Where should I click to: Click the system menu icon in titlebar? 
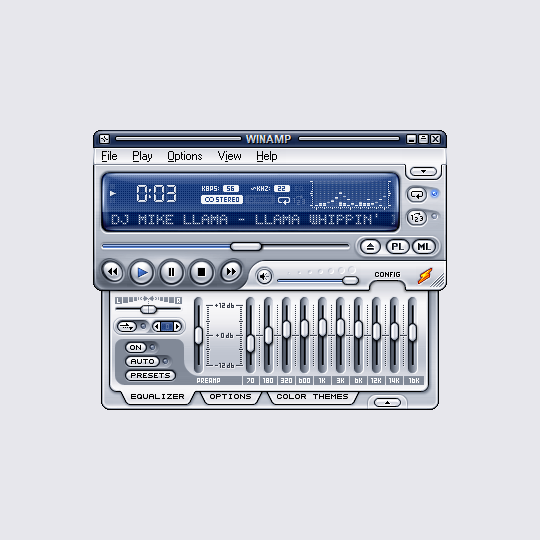104,139
